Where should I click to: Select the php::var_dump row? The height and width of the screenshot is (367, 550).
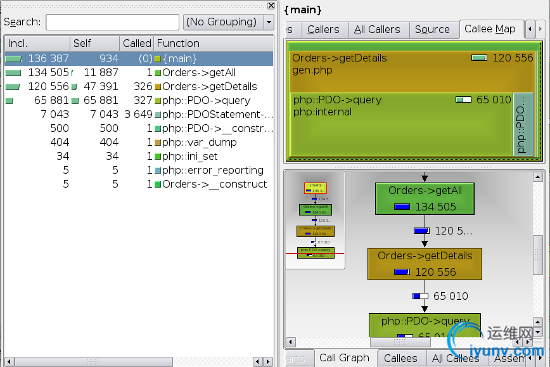click(x=139, y=142)
